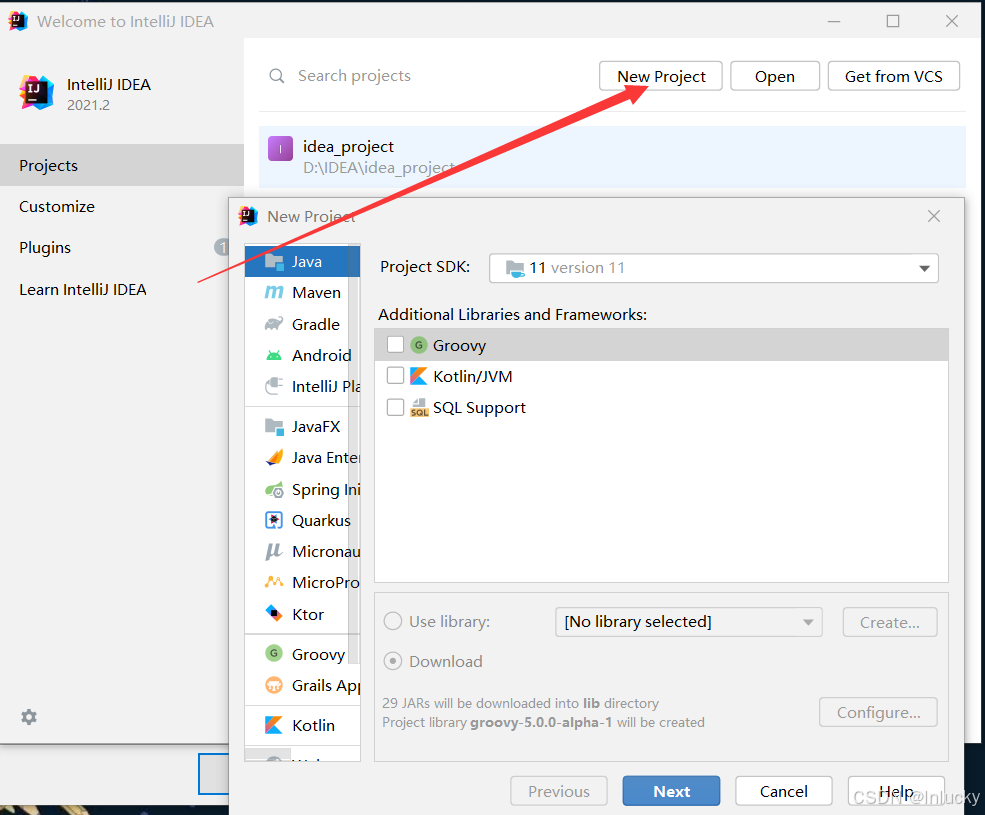Click the green Groovy icon in frameworks list

click(419, 345)
